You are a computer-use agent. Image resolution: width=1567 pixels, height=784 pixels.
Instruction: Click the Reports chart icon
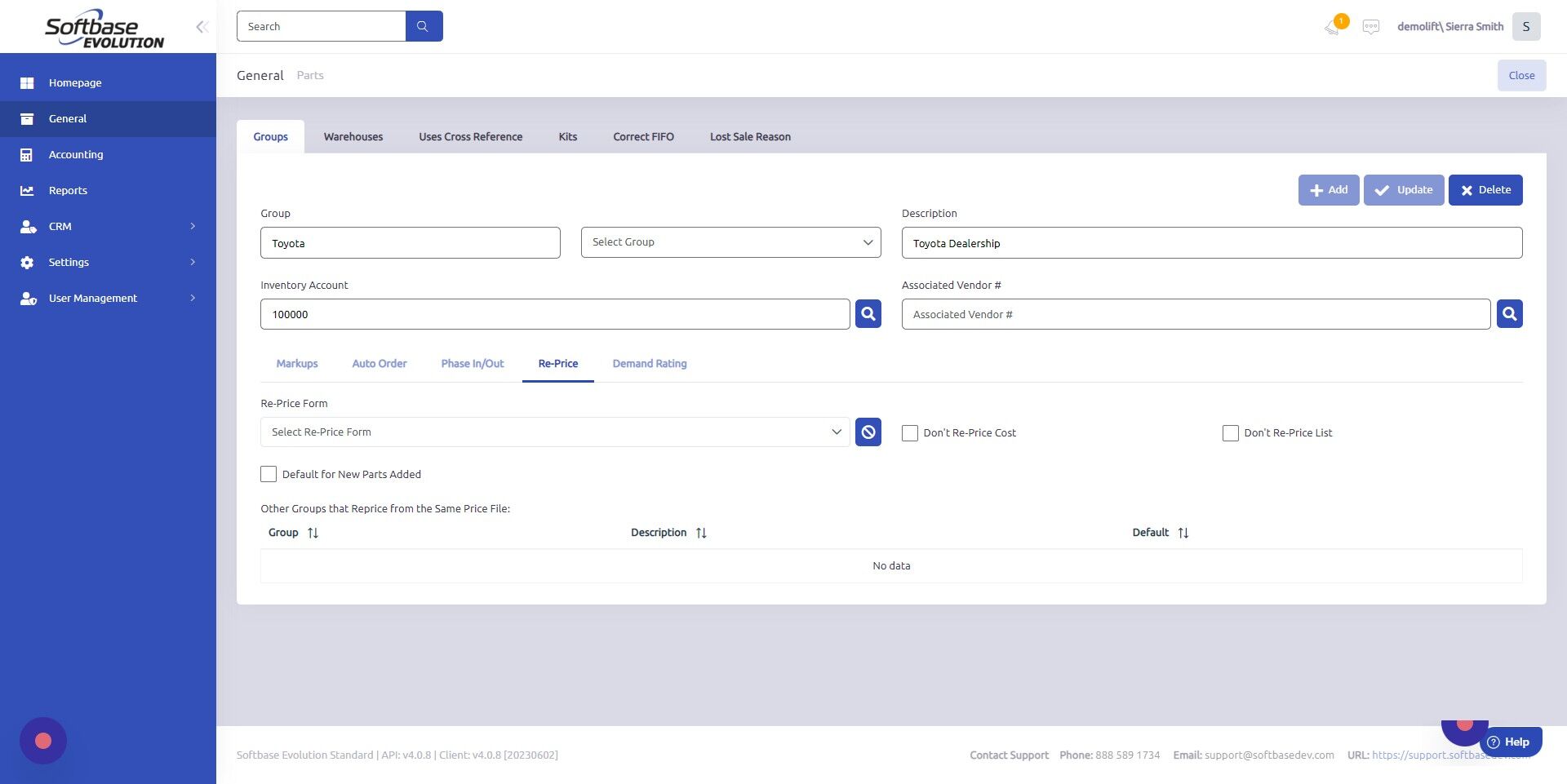(x=27, y=191)
